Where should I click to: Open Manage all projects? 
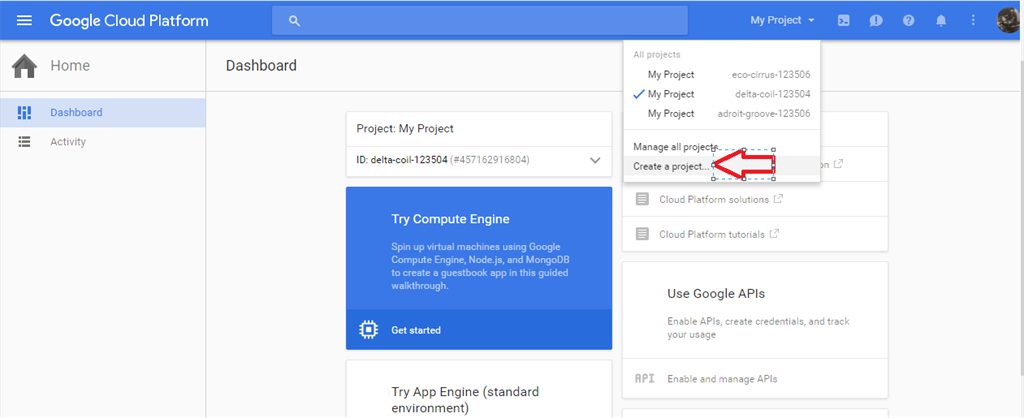tap(675, 147)
